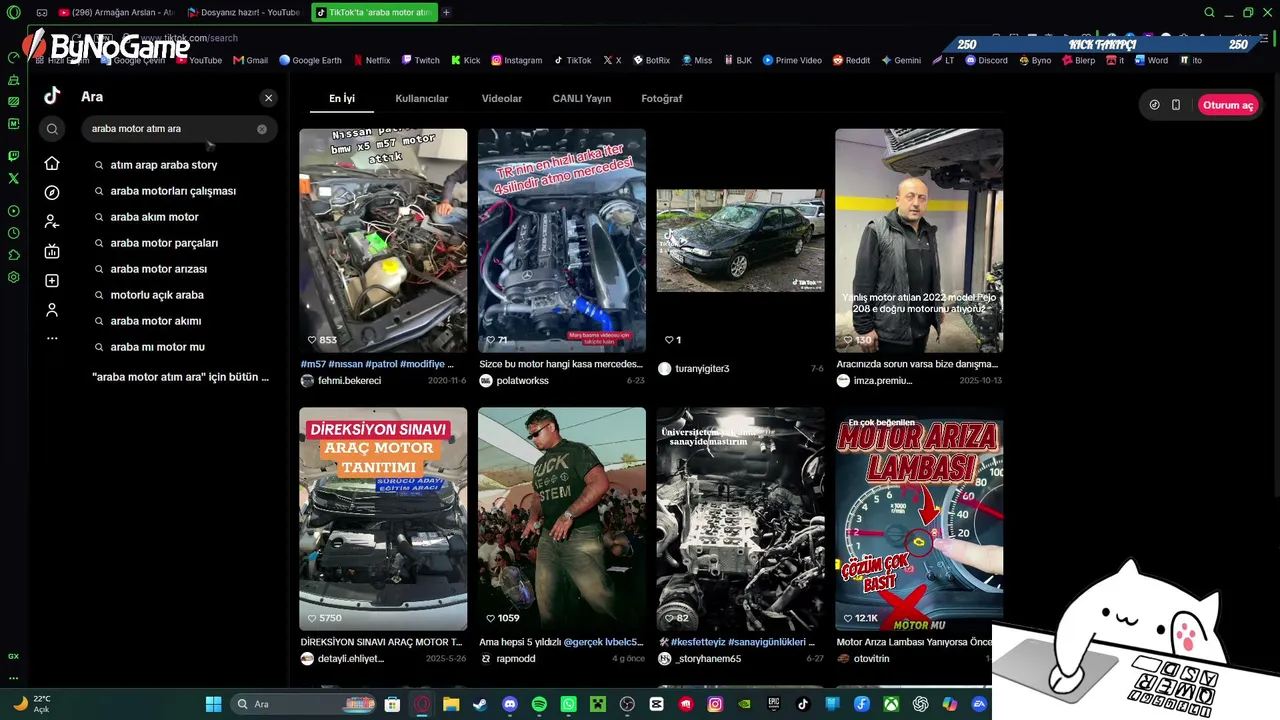Open the Windows Start menu

point(213,704)
